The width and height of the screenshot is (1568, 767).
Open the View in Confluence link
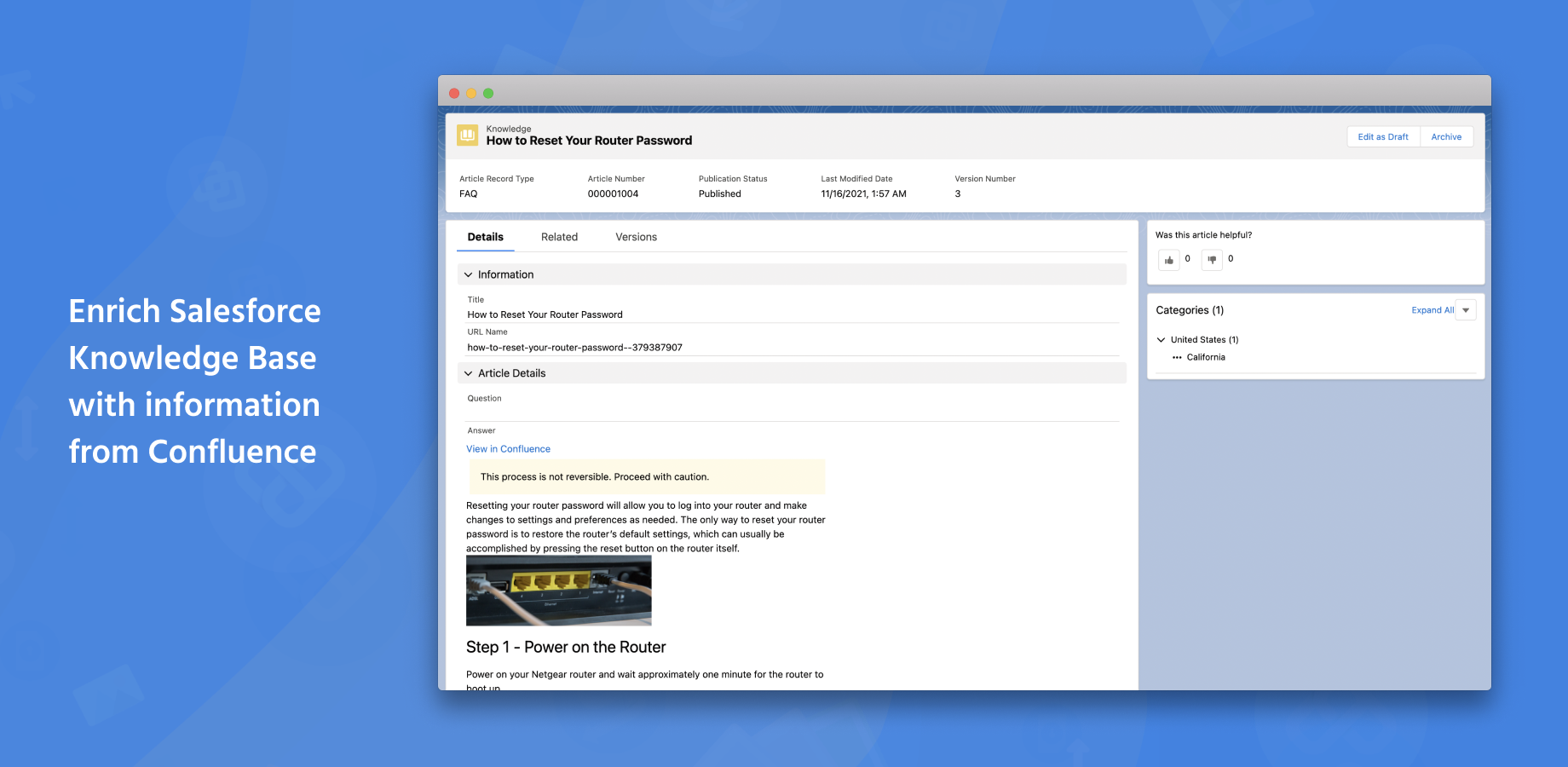pos(508,449)
